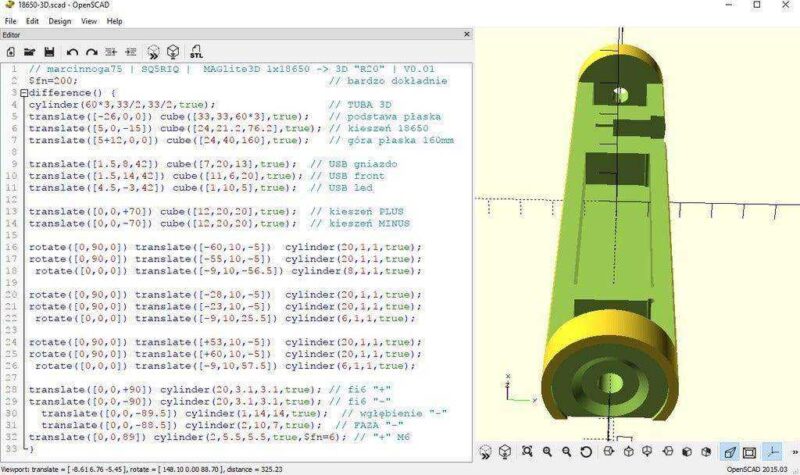Switch to the Front view
Screen dimensions: 800x475
pos(687,452)
